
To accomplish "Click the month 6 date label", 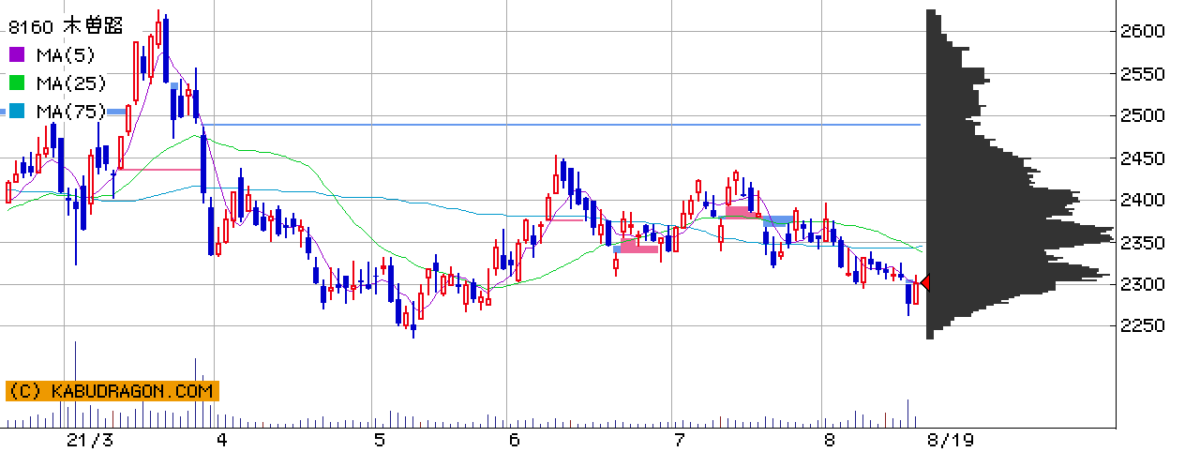I will coord(513,440).
